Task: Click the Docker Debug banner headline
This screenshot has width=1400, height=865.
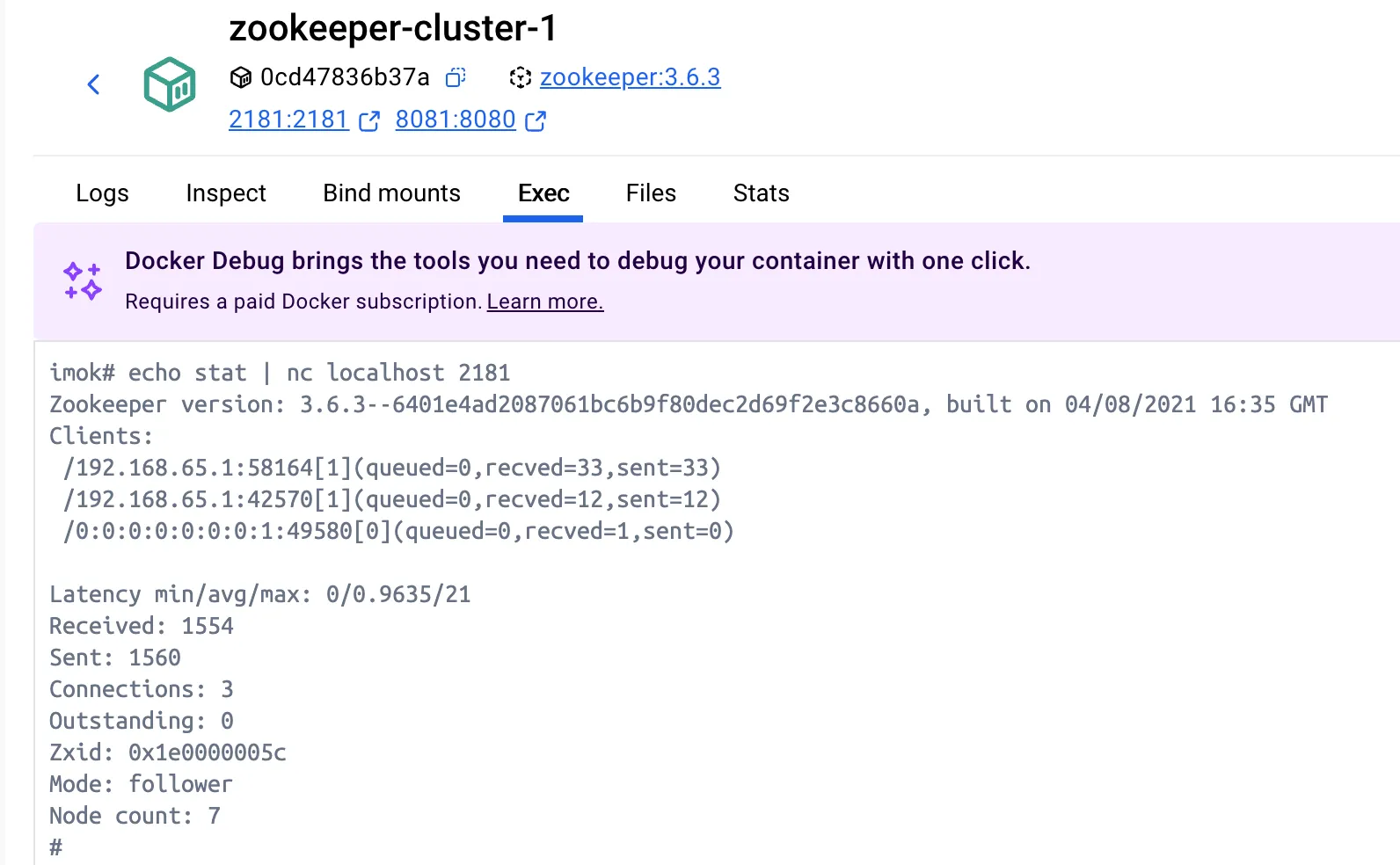Action: click(578, 261)
